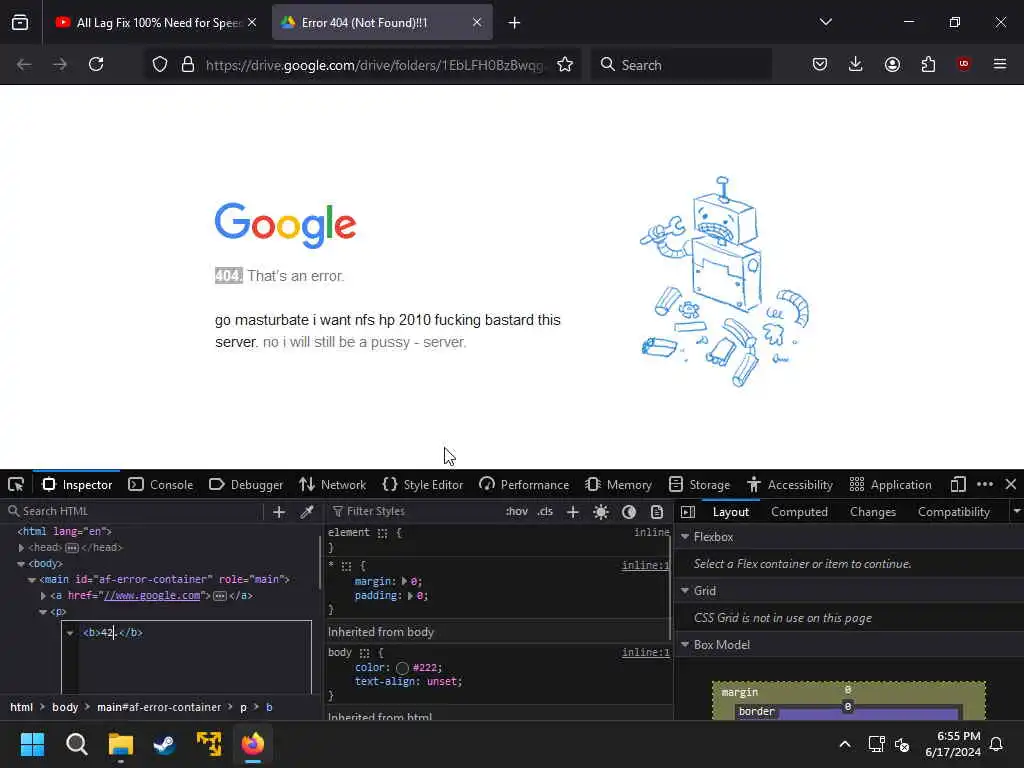Expand the head element node
The image size is (1024, 768).
[x=21, y=548]
